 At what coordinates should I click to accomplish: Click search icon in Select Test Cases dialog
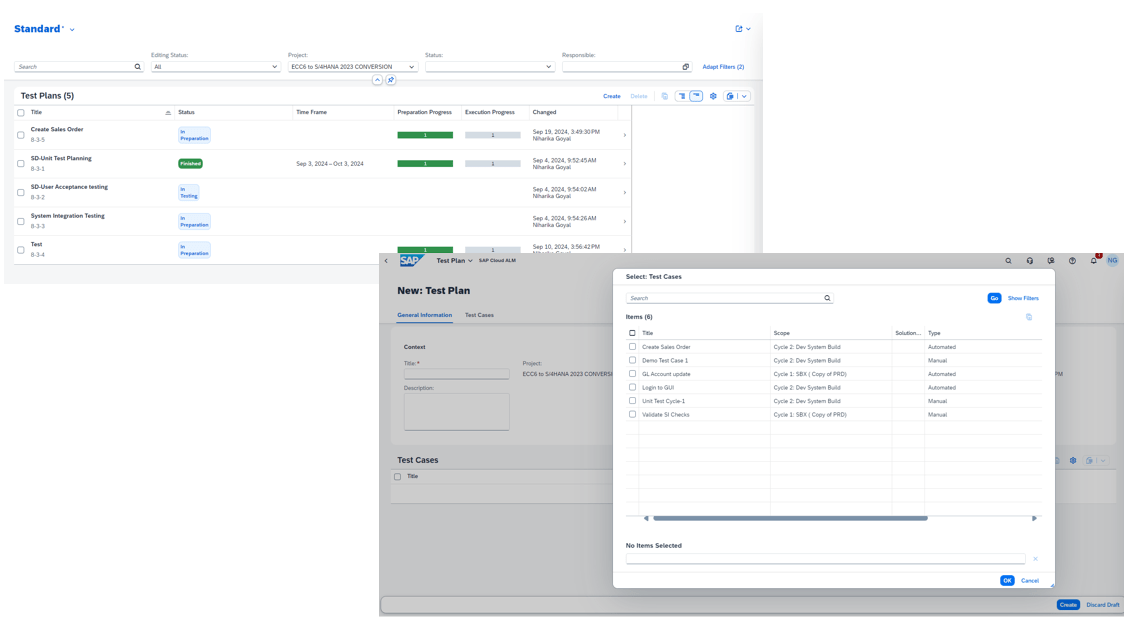coord(827,298)
